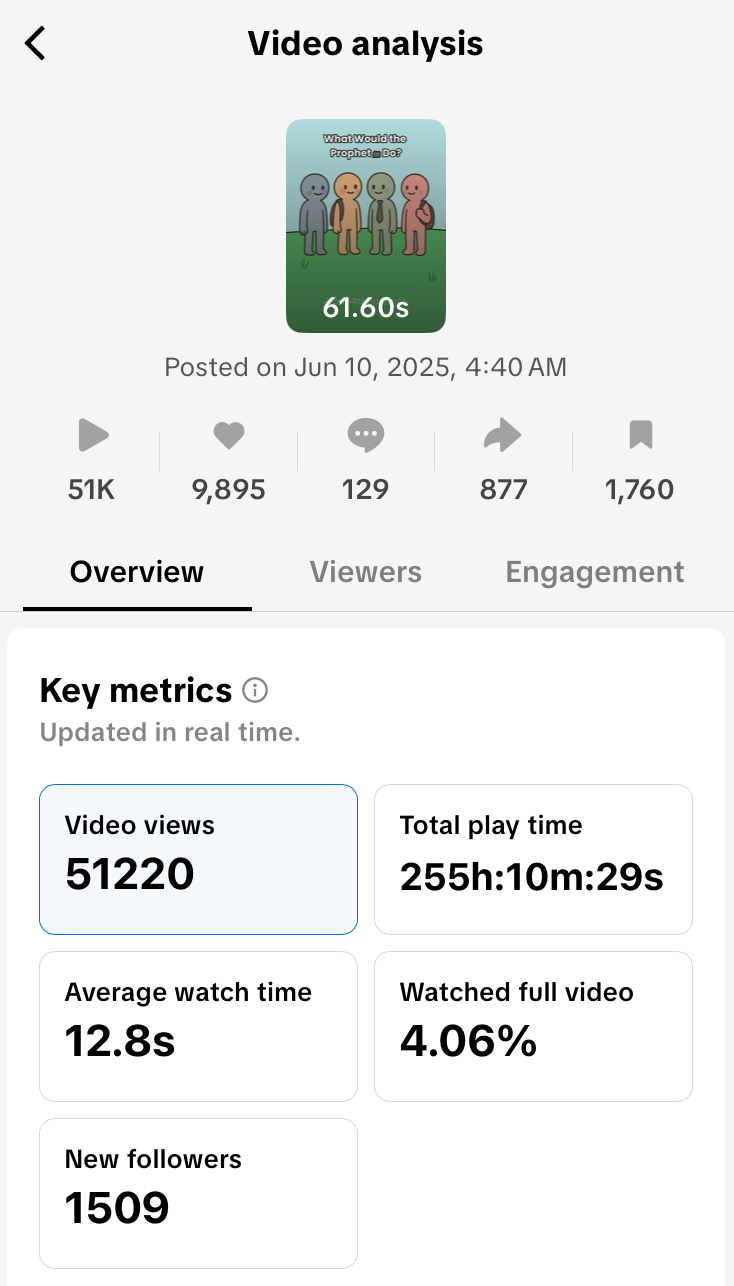Viewport: 734px width, 1286px height.
Task: Select the New followers card
Action: [x=198, y=1193]
